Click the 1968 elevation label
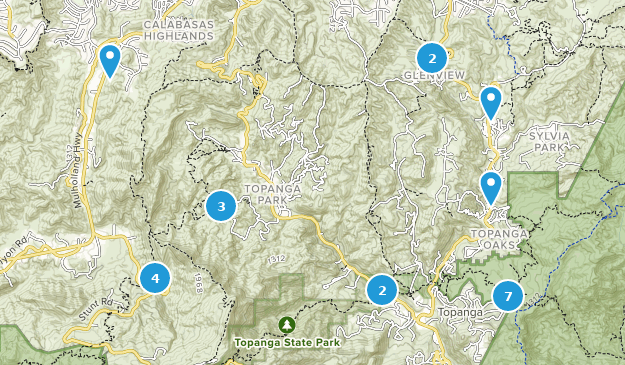 pos(199,283)
